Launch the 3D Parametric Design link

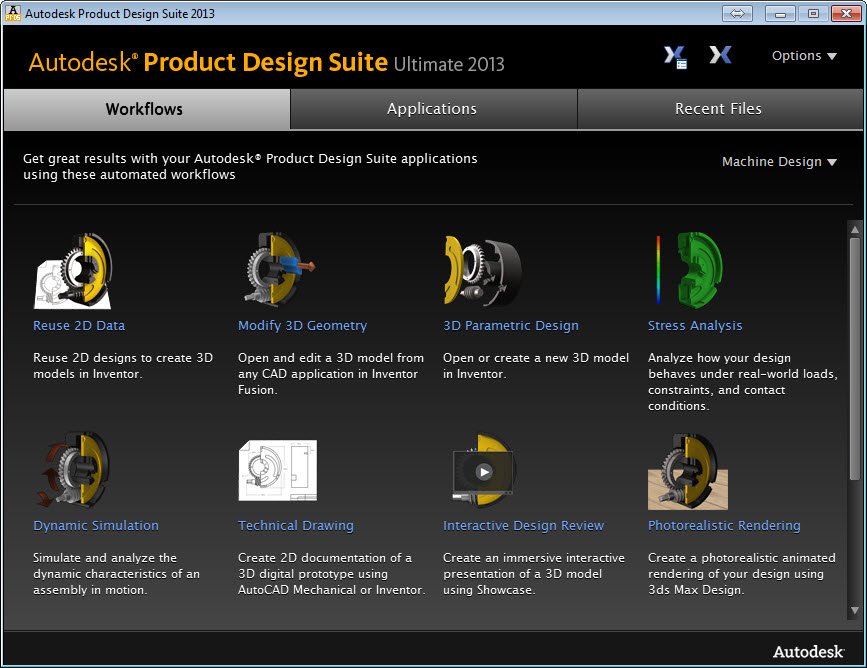[x=511, y=325]
